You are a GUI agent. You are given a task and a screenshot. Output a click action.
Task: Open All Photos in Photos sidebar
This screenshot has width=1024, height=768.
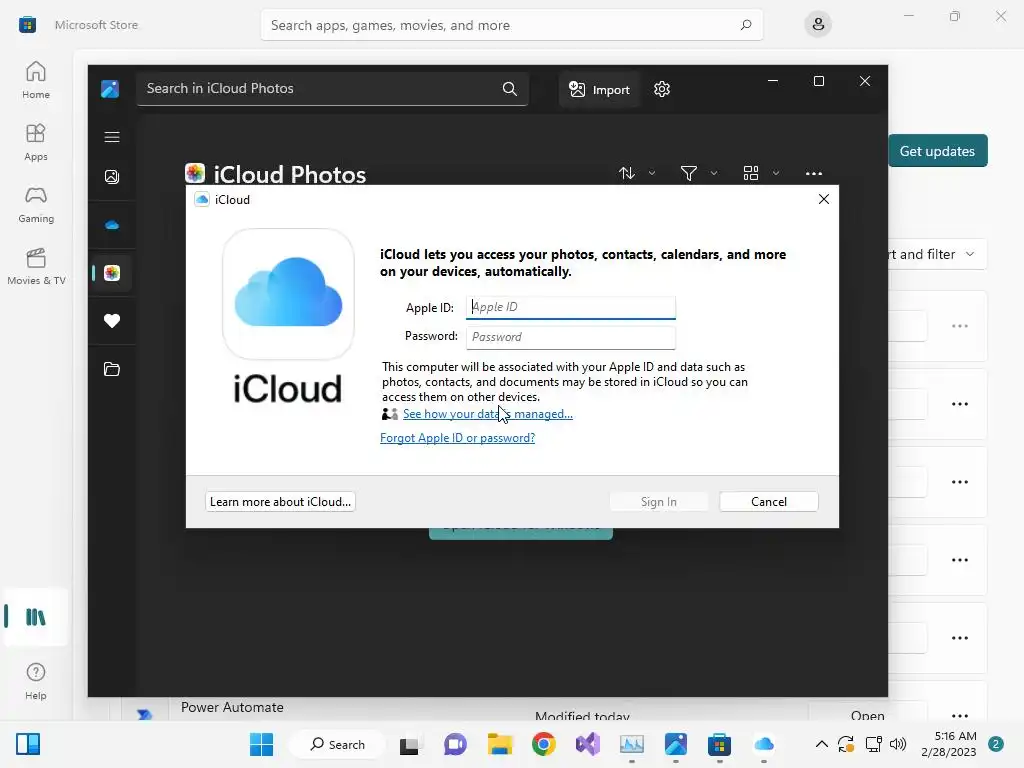pos(112,177)
